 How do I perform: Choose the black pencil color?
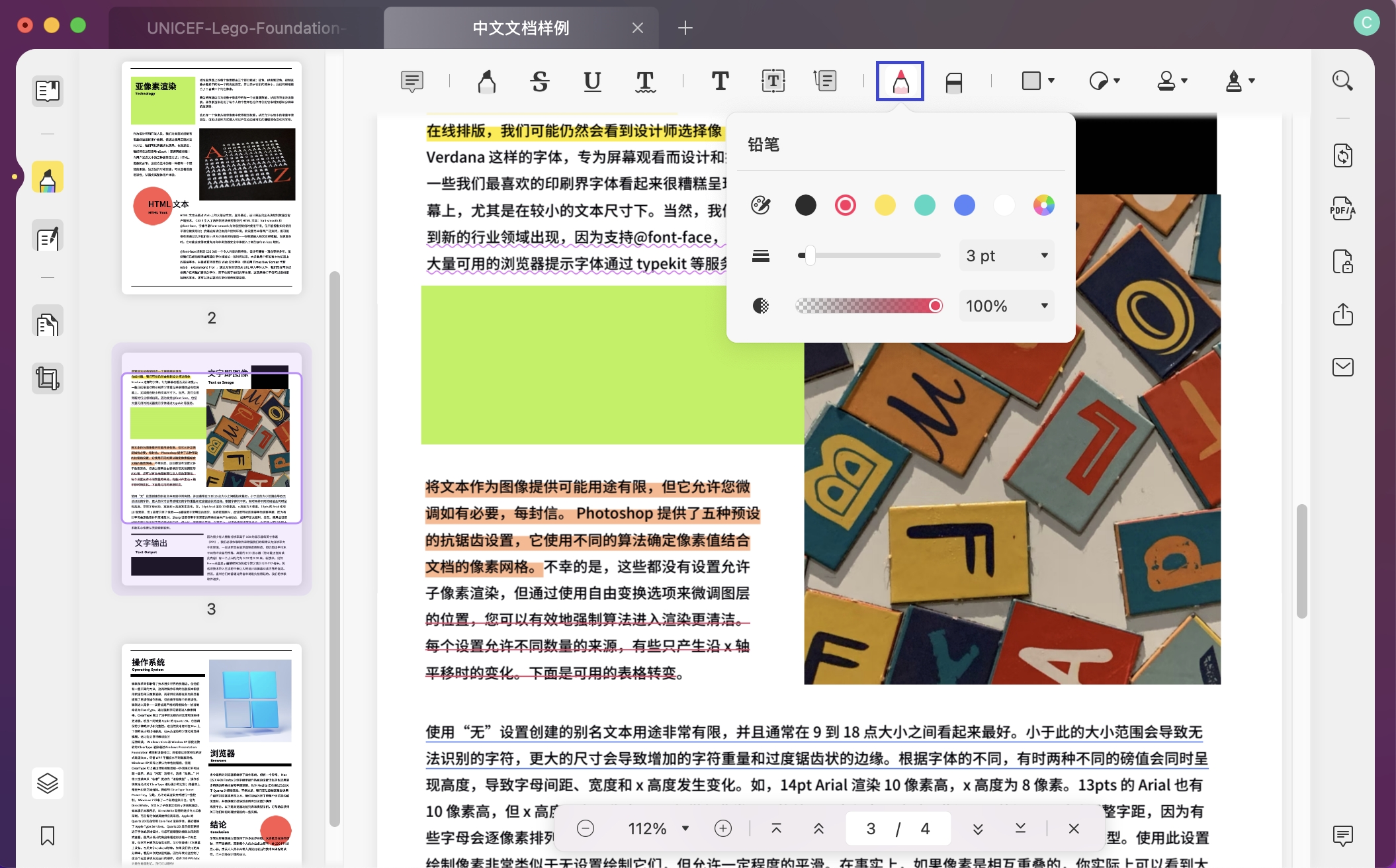click(x=805, y=205)
